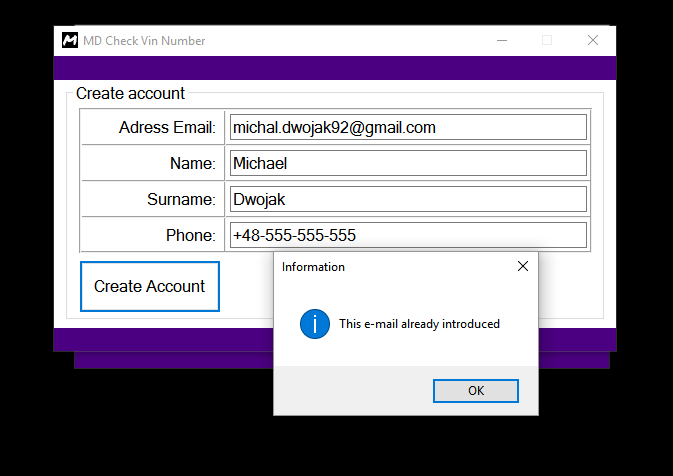Close the MD Check Vin Number window

click(593, 40)
